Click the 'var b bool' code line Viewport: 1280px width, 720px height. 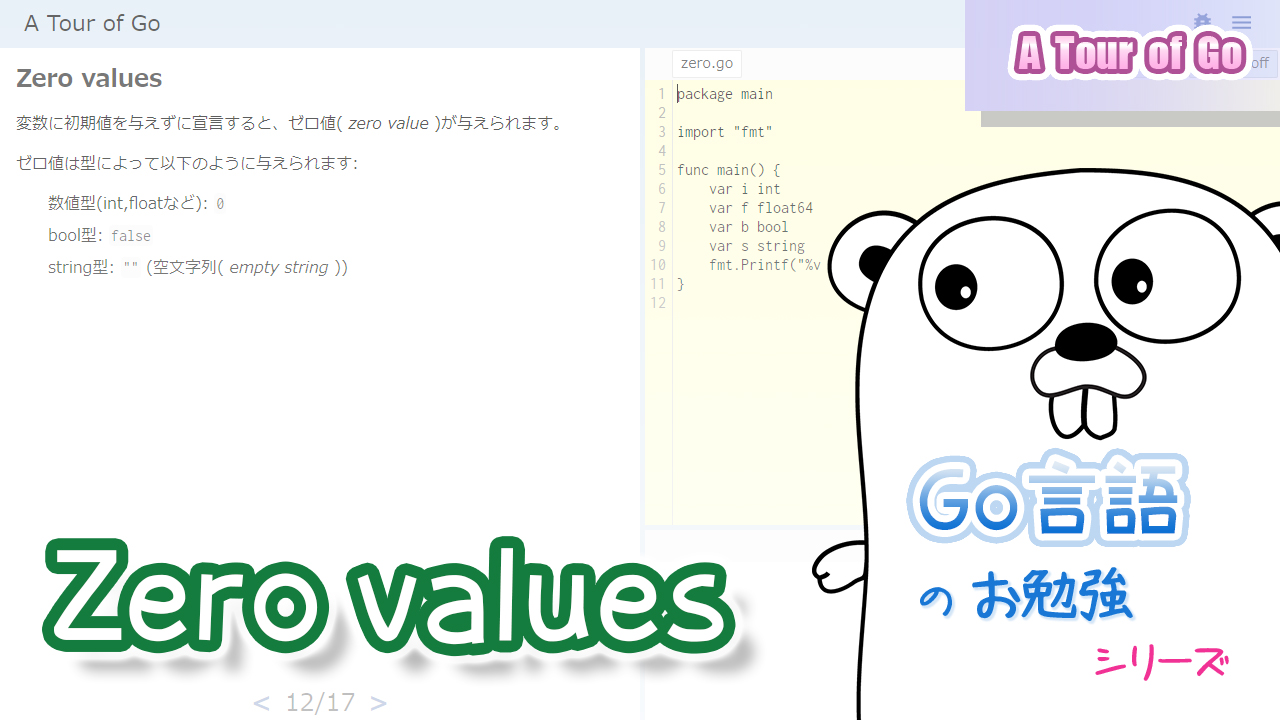[749, 227]
